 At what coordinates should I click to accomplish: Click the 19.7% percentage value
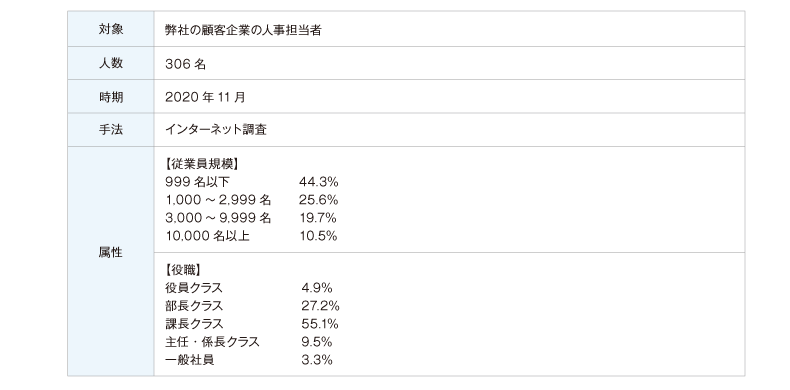(317, 218)
